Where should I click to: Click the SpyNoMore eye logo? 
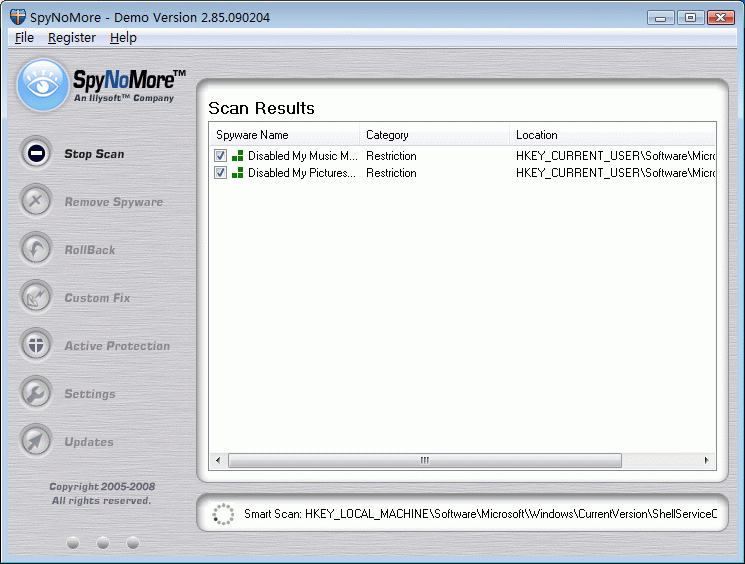point(43,85)
